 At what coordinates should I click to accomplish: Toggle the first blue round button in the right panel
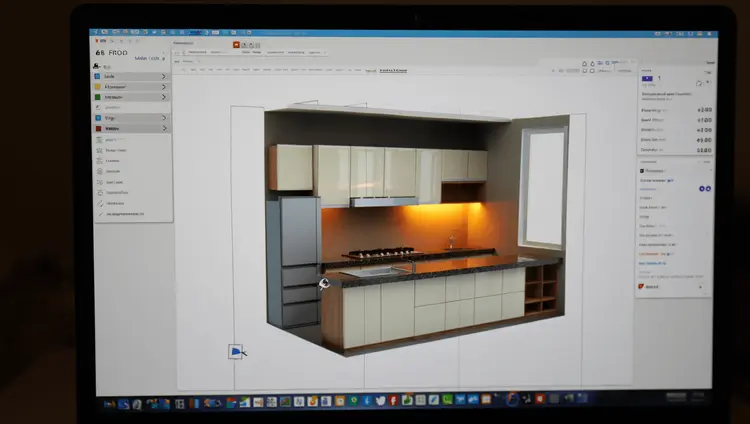pyautogui.click(x=701, y=188)
